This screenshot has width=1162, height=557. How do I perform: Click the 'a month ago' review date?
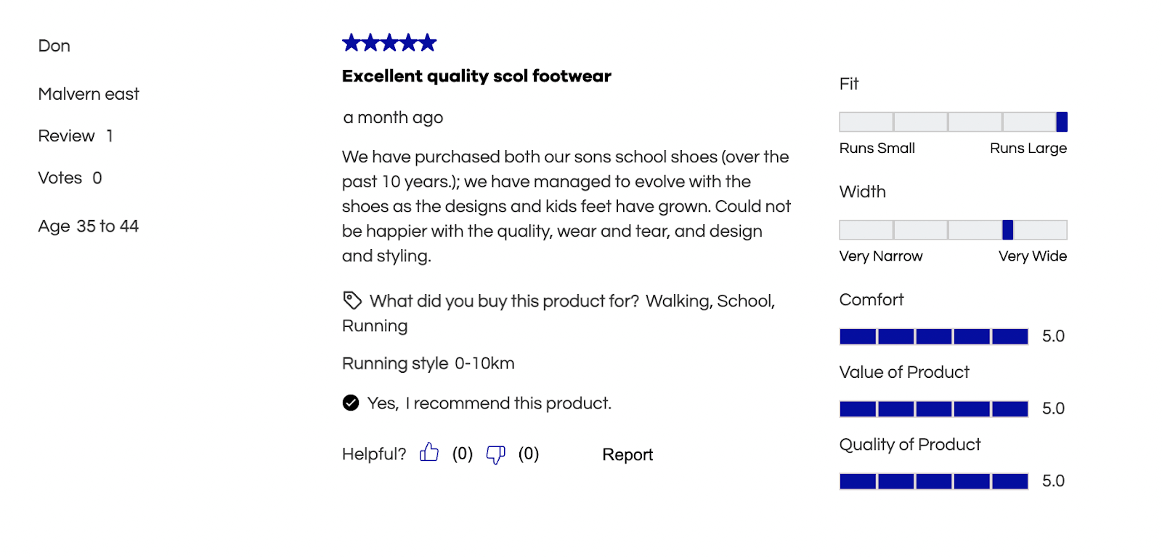click(x=393, y=118)
